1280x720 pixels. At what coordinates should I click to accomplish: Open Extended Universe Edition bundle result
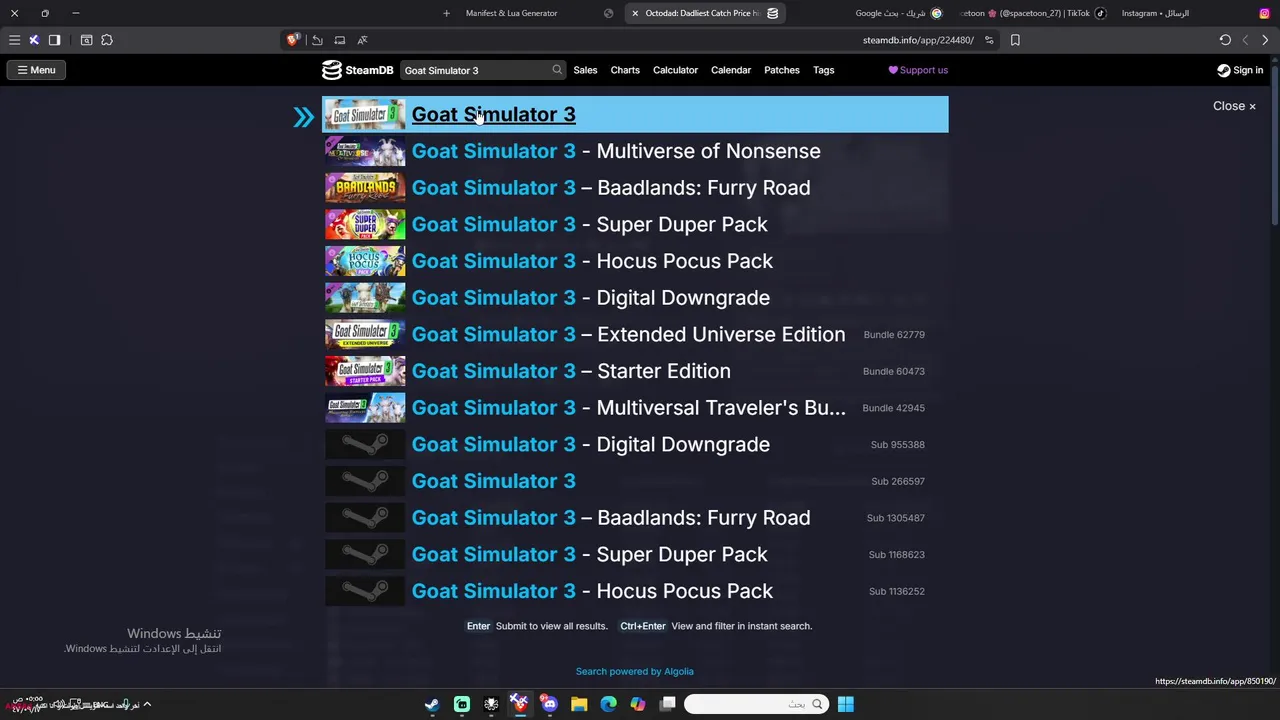coord(635,334)
